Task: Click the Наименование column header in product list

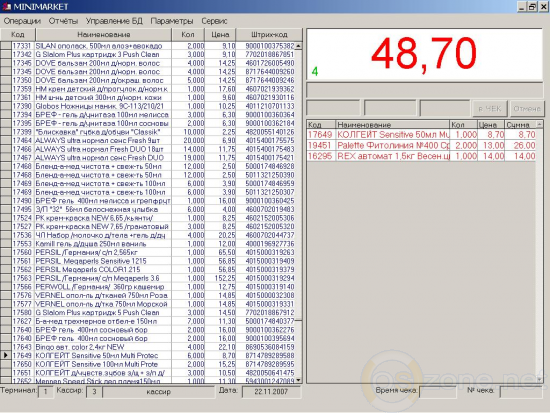Action: pyautogui.click(x=103, y=34)
